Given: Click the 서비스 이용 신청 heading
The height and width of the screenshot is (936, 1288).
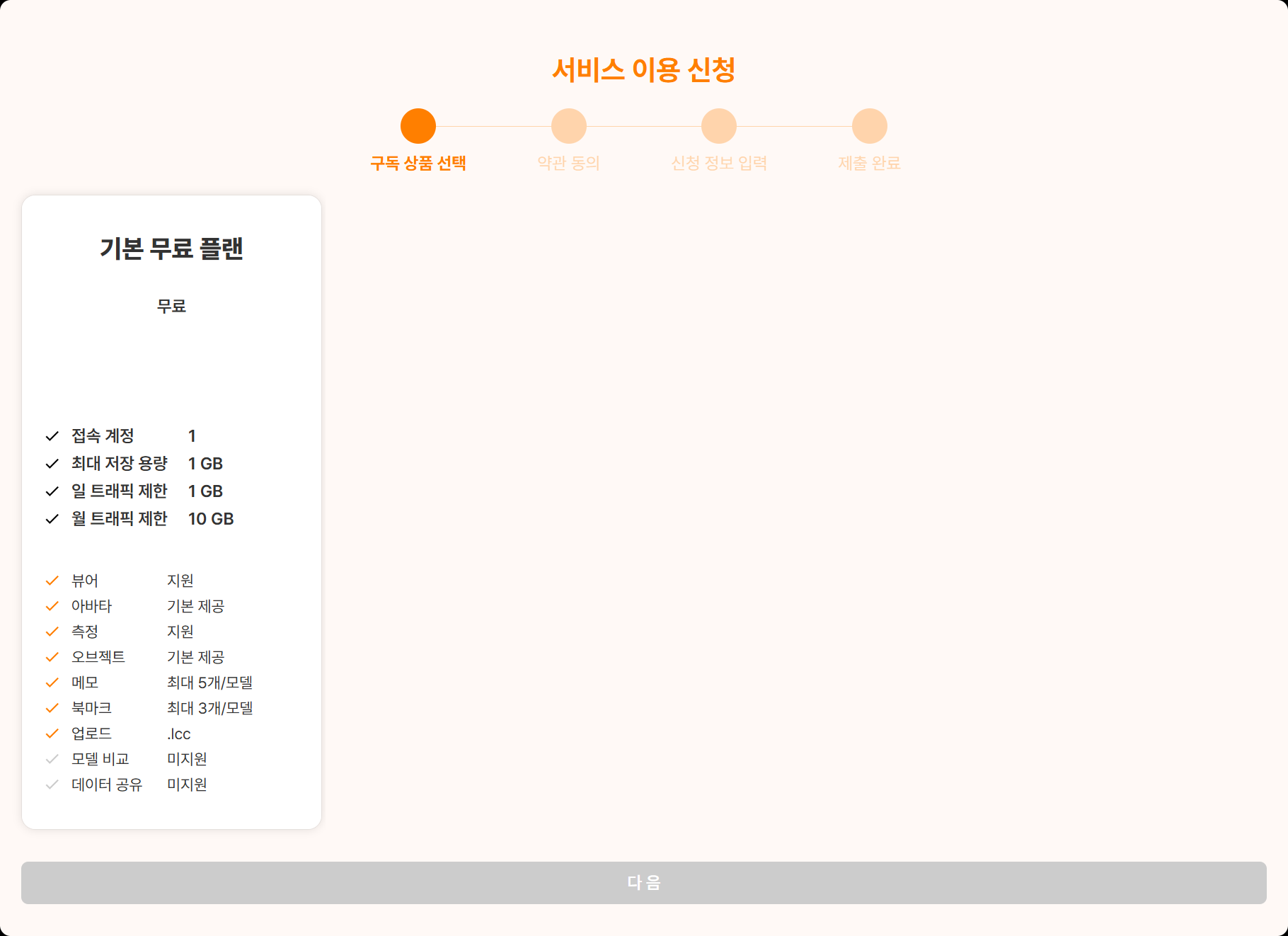Looking at the screenshot, I should click(644, 69).
